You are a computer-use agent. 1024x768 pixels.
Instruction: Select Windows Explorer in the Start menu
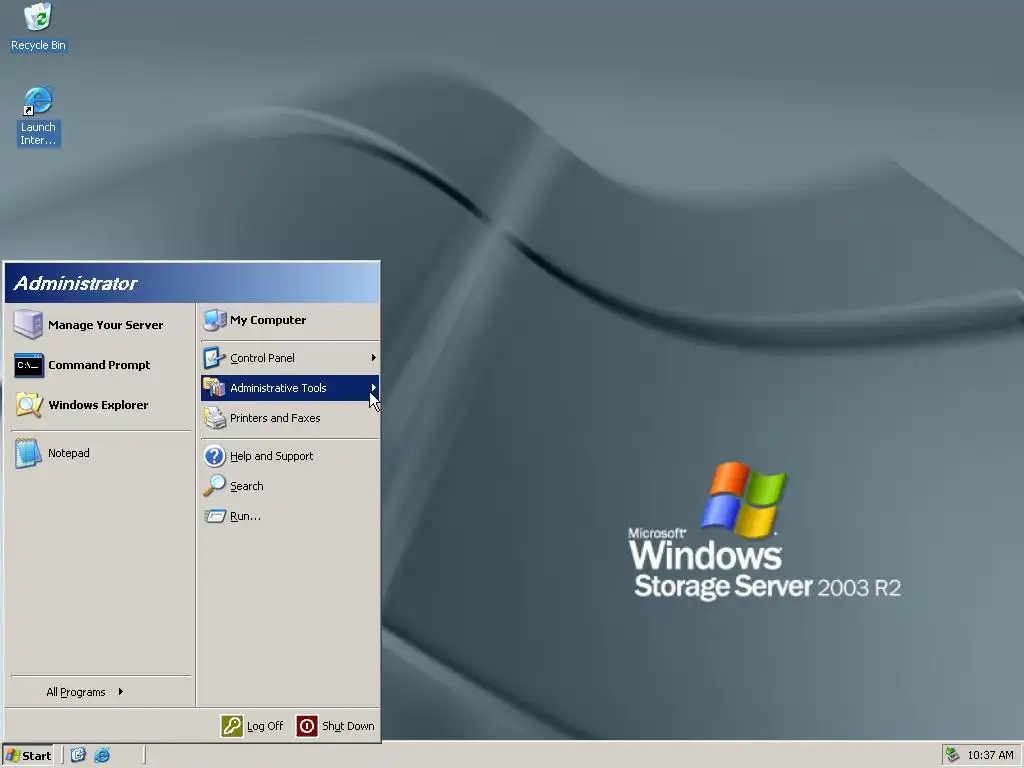tap(101, 405)
